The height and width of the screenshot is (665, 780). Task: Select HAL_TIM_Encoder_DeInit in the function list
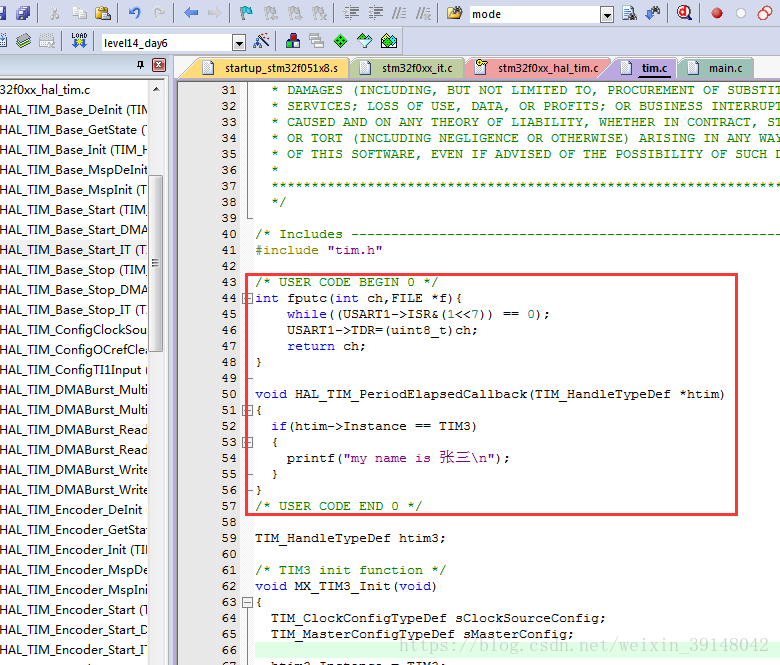tap(74, 510)
